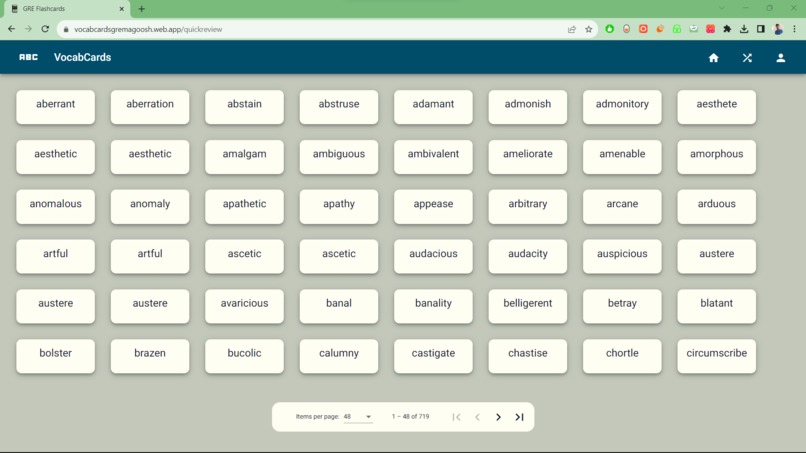This screenshot has height=453, width=806.
Task: Open the 'admonish' word card
Action: click(x=528, y=107)
